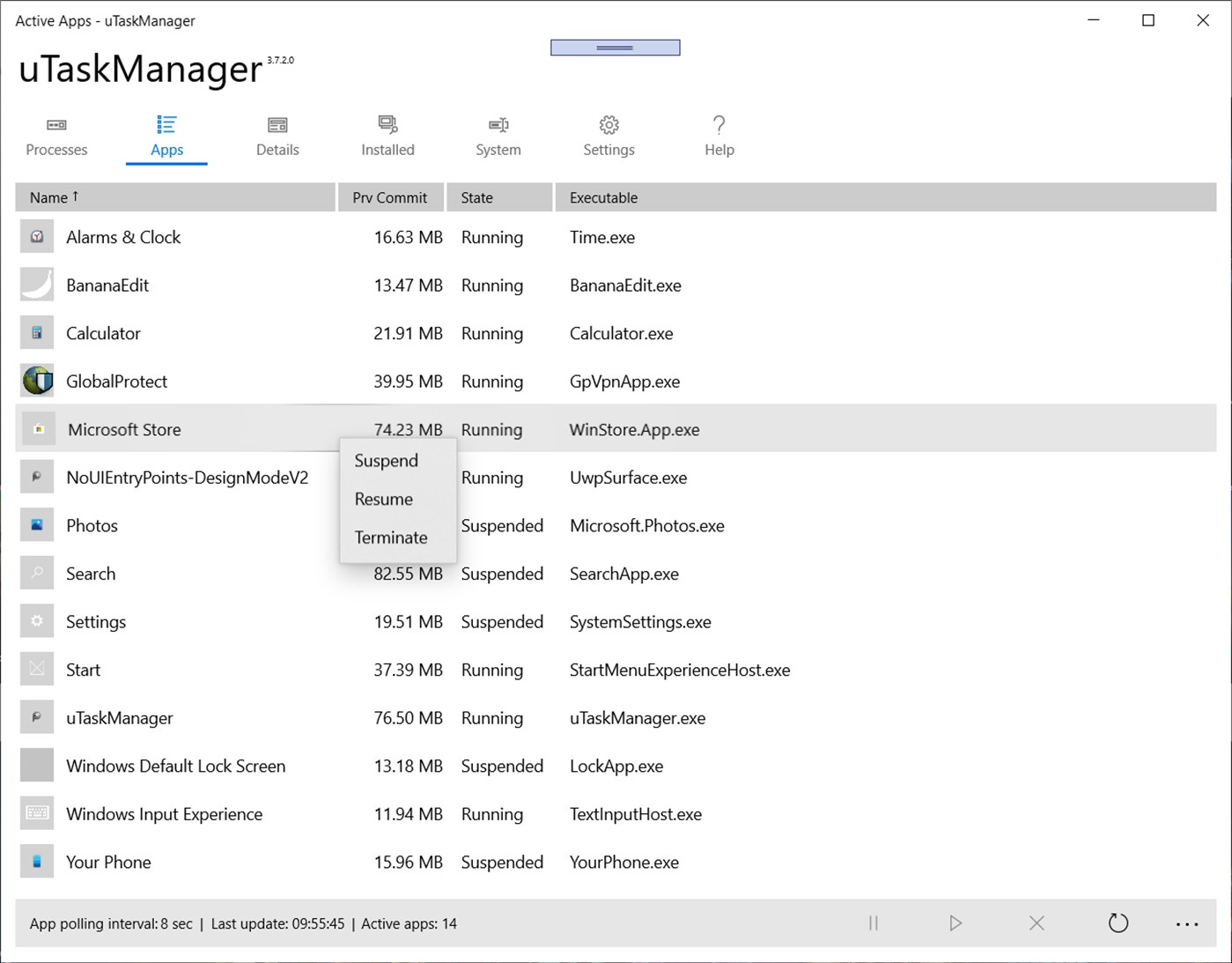The image size is (1232, 963).
Task: Select Suspend from the context menu
Action: click(386, 460)
